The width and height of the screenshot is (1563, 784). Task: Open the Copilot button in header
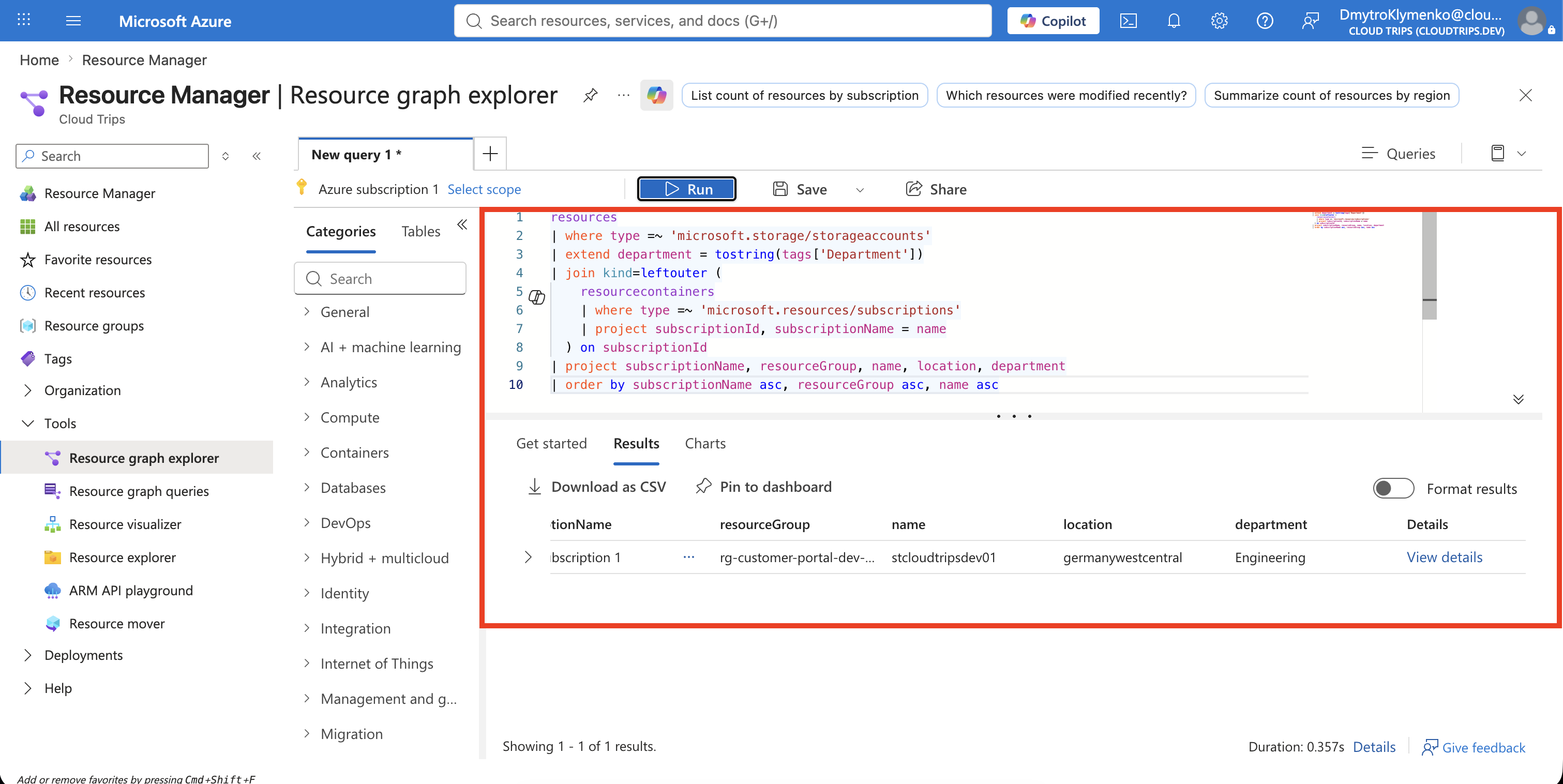point(1053,21)
